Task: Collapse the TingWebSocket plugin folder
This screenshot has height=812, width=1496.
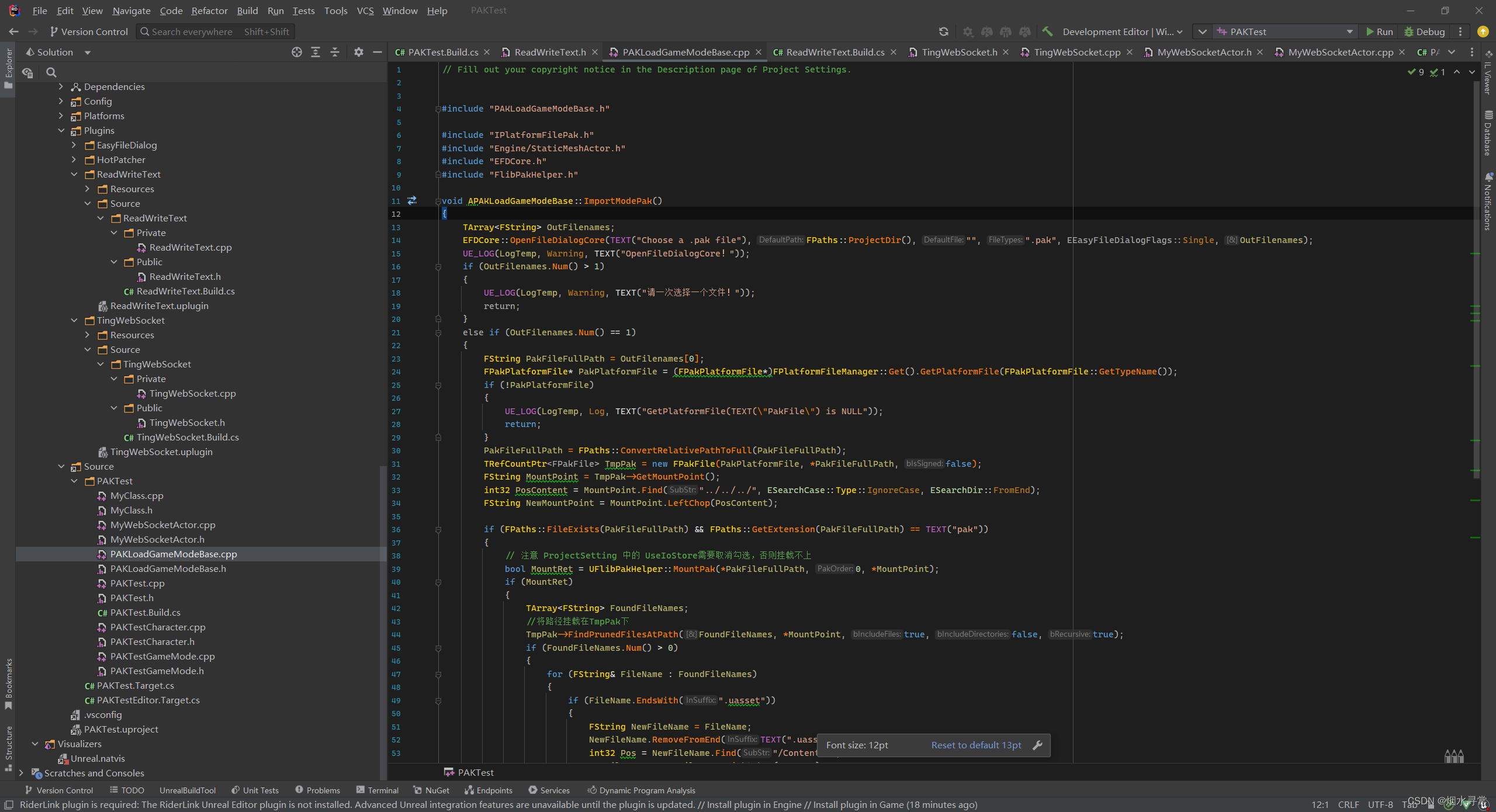Action: click(74, 320)
